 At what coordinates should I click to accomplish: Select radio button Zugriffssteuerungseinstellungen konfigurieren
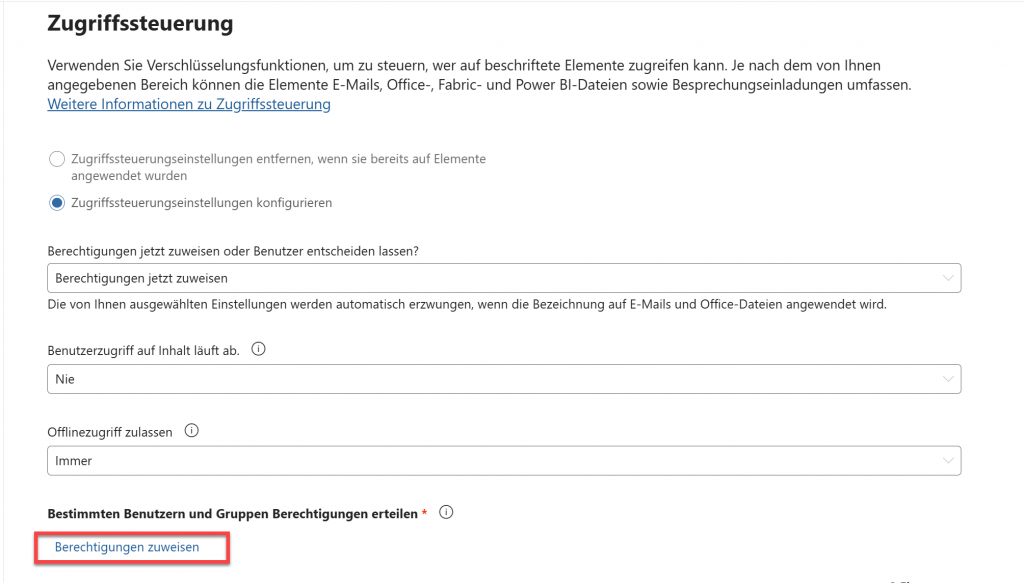(57, 203)
